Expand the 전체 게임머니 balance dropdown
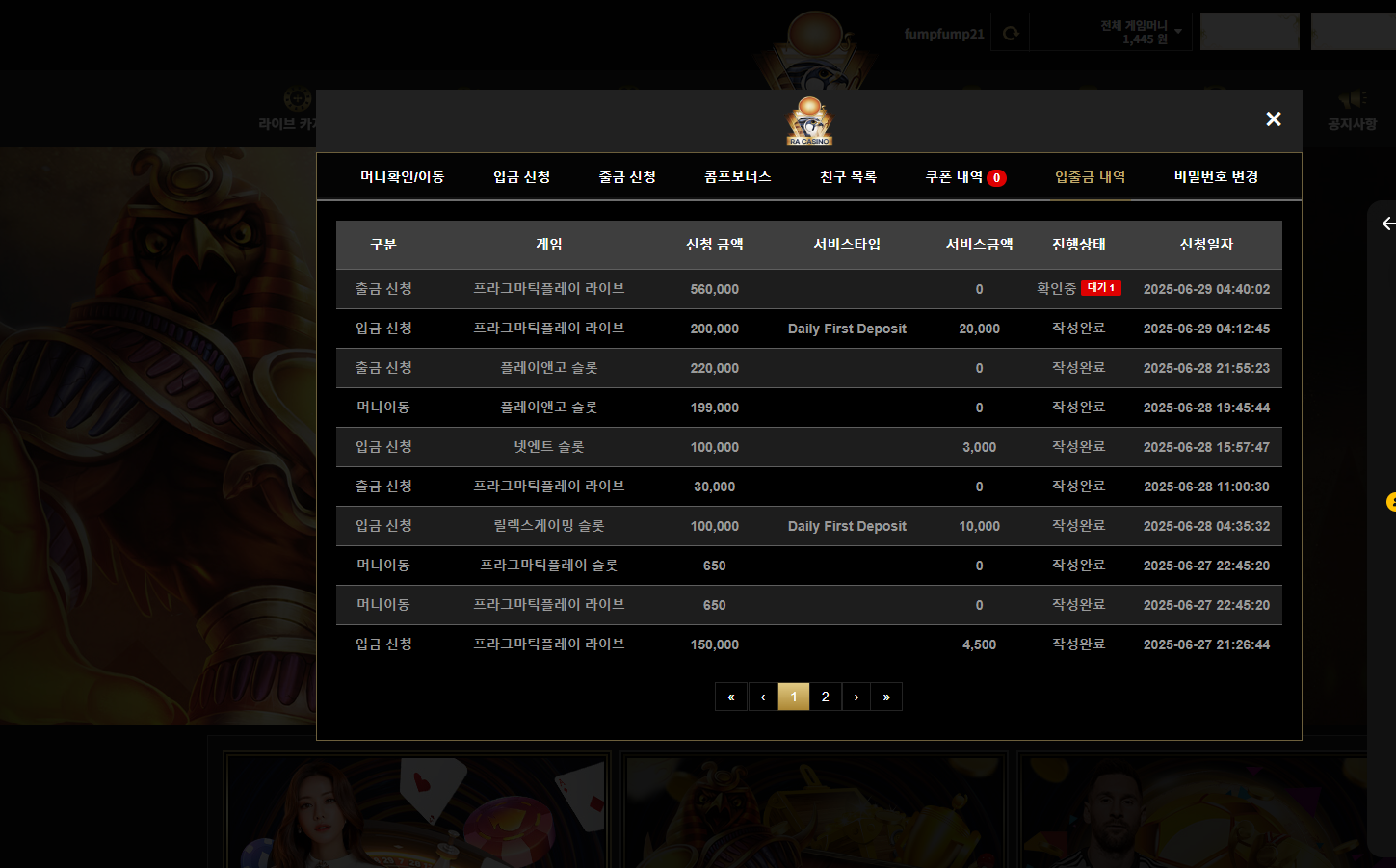The width and height of the screenshot is (1396, 868). [x=1177, y=32]
